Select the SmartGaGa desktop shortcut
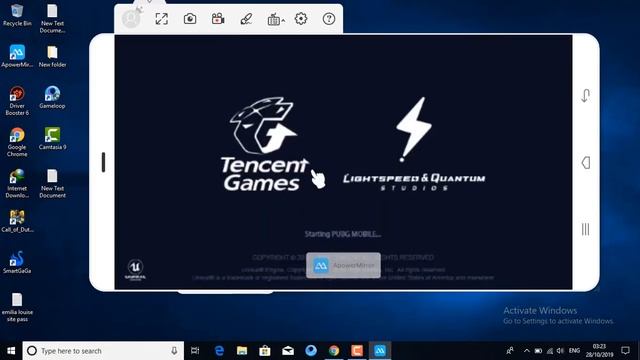640x360 pixels. [x=17, y=262]
